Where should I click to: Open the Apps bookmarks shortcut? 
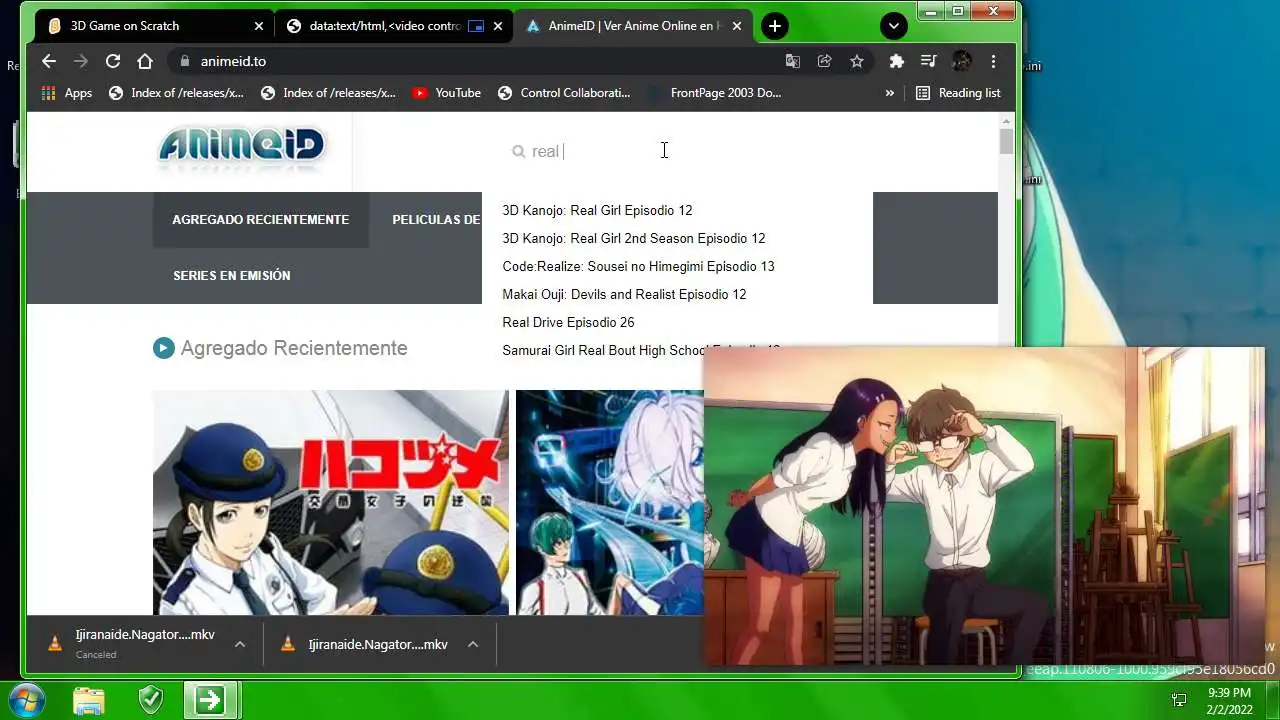(x=66, y=93)
